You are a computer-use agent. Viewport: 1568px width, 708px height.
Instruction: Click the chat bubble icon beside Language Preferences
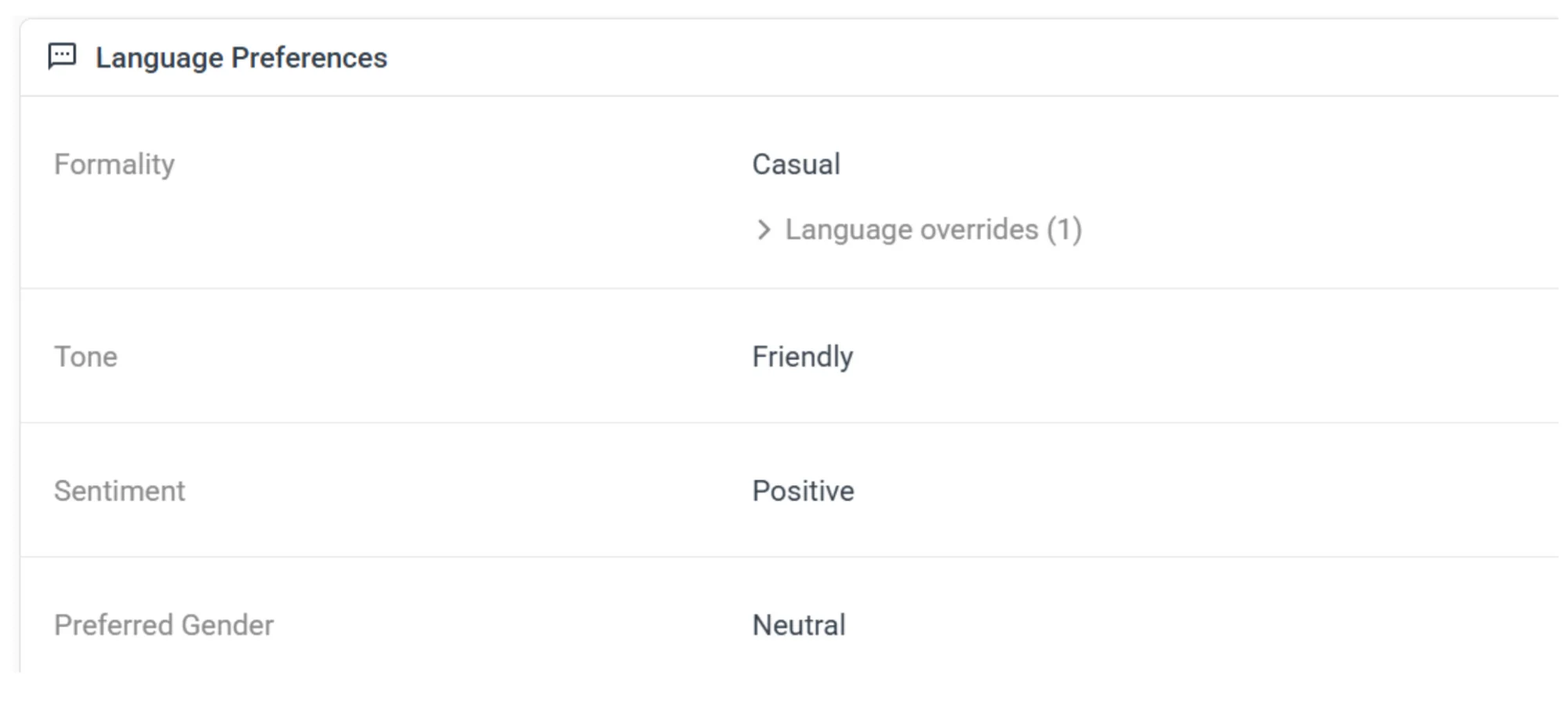(62, 56)
